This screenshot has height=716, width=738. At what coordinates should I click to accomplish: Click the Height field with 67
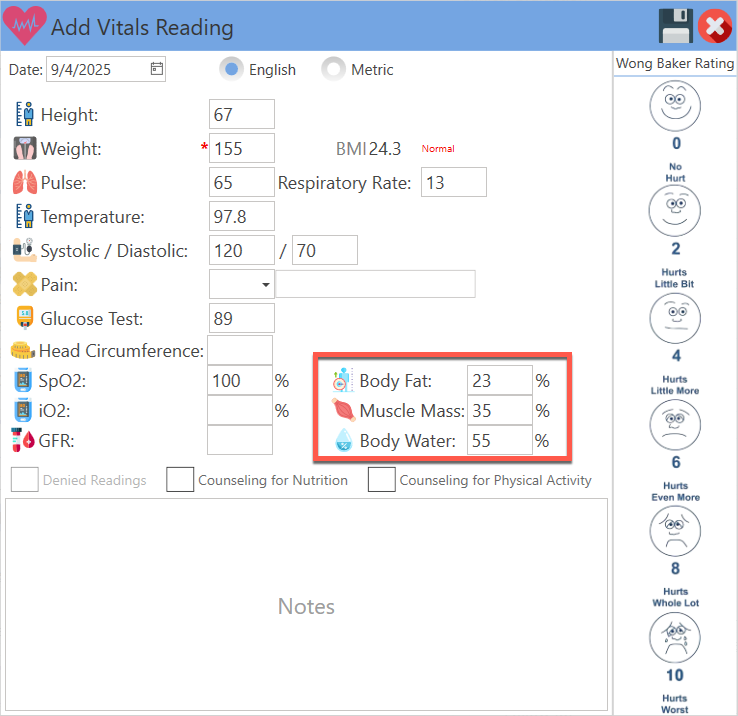[242, 114]
